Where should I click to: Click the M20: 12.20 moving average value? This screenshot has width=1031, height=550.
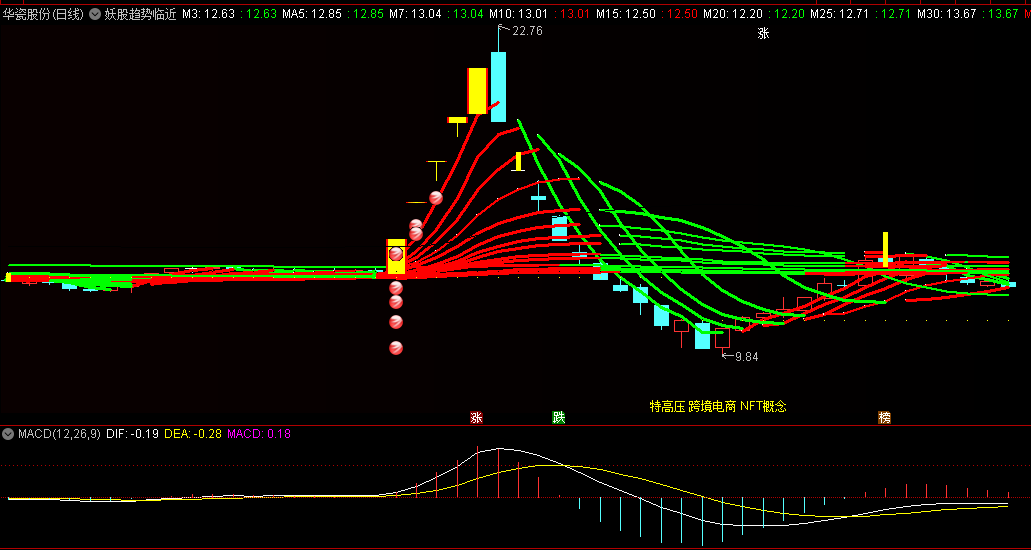pyautogui.click(x=733, y=14)
